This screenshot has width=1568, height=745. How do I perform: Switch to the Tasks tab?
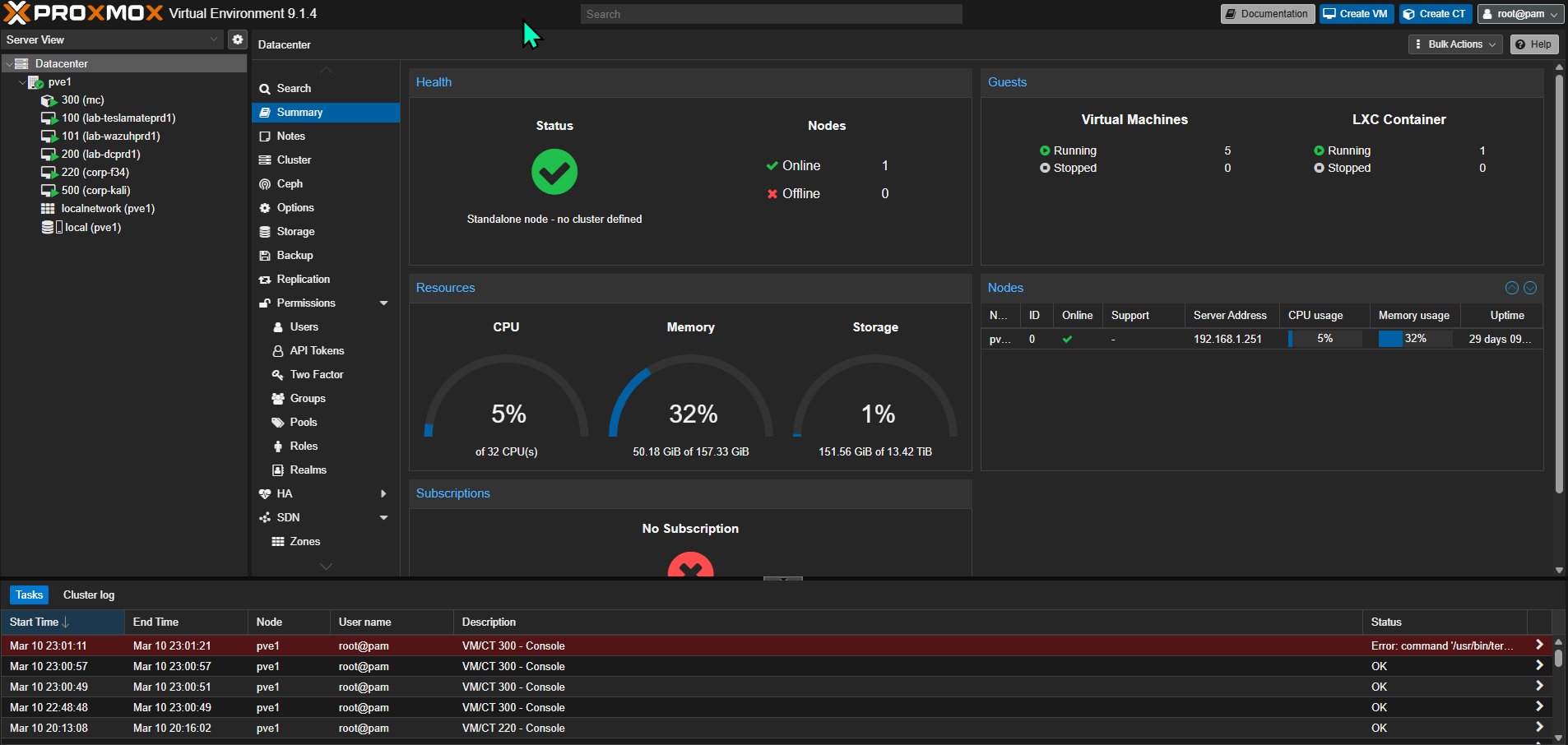(x=29, y=595)
